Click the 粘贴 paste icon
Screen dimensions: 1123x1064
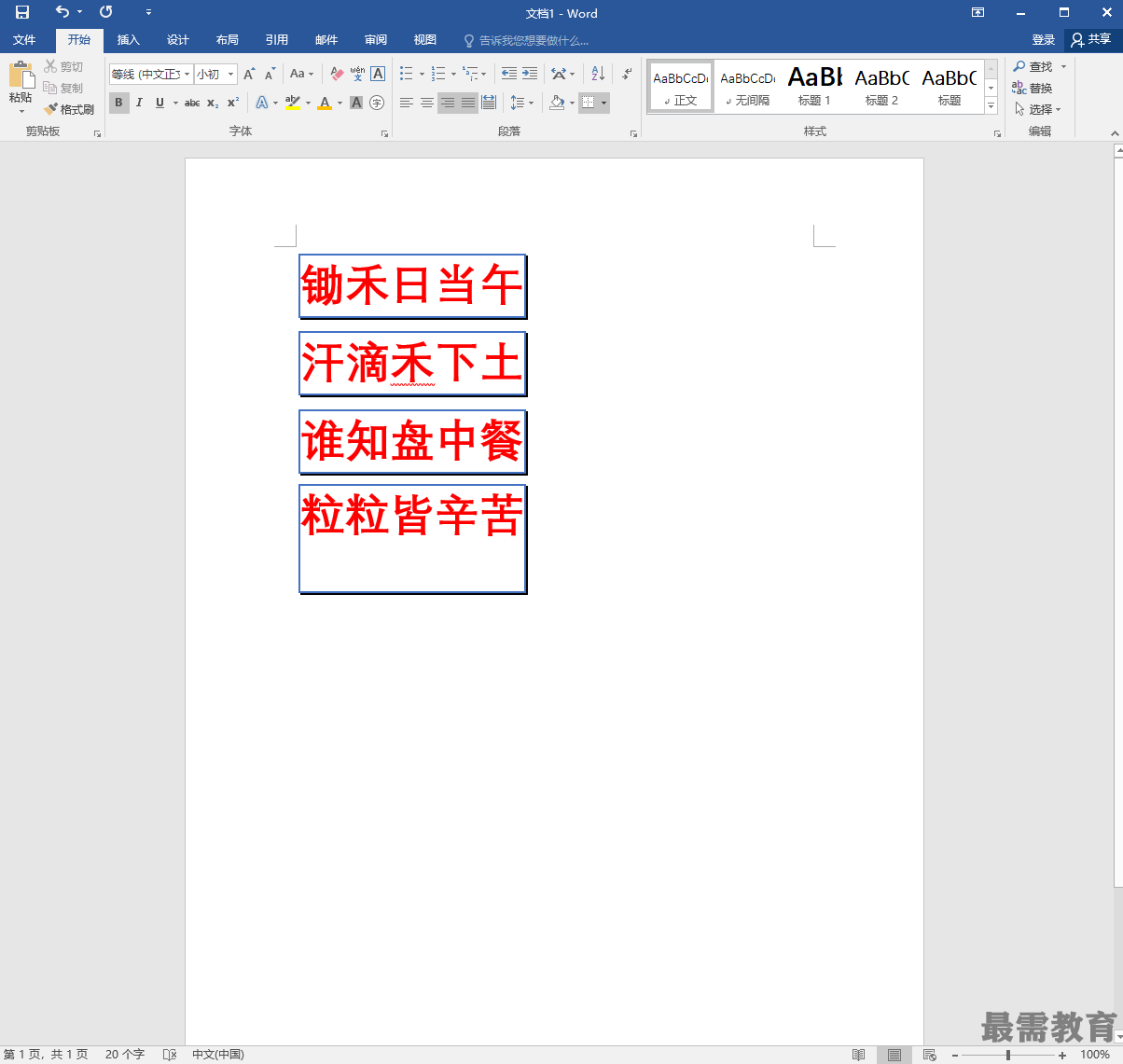(21, 76)
